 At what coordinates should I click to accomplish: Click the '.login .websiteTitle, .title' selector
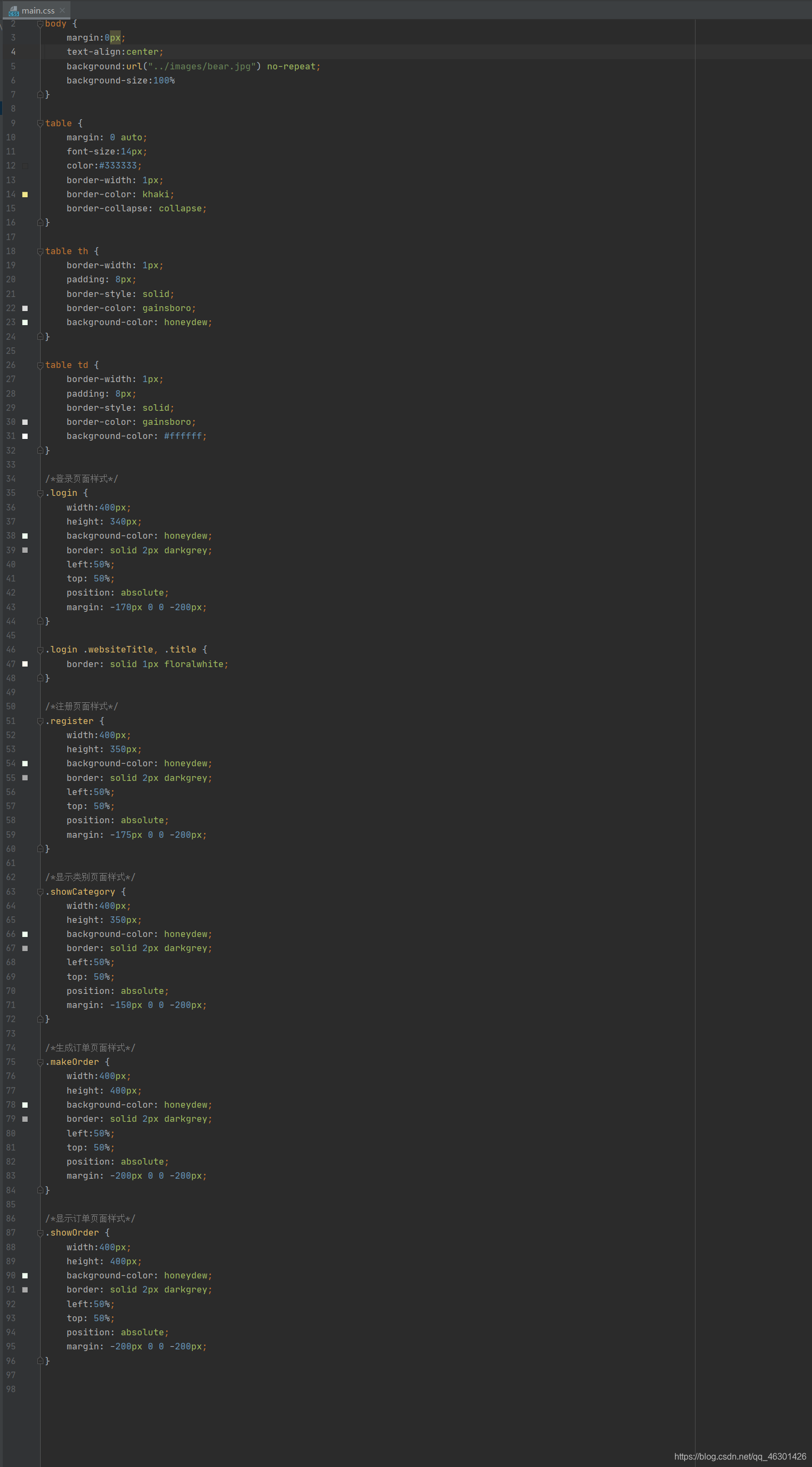point(121,650)
